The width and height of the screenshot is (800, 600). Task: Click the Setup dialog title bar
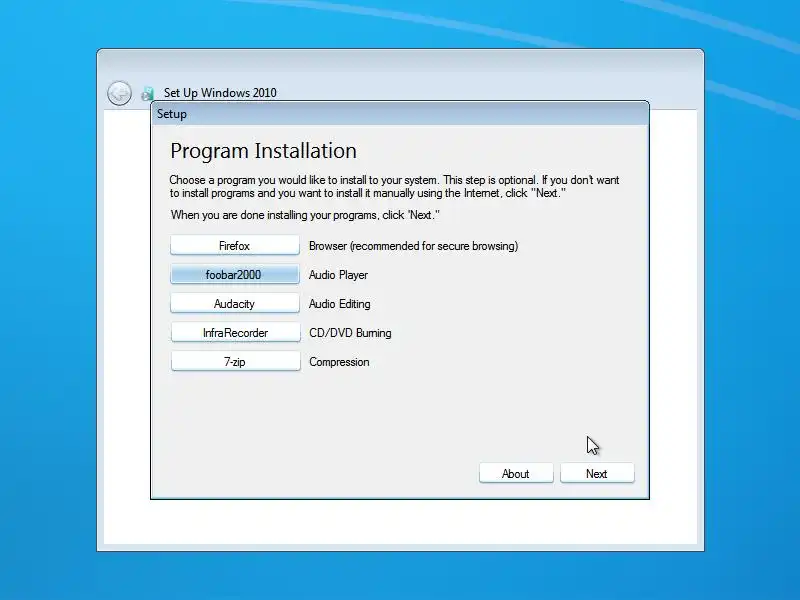coord(400,114)
